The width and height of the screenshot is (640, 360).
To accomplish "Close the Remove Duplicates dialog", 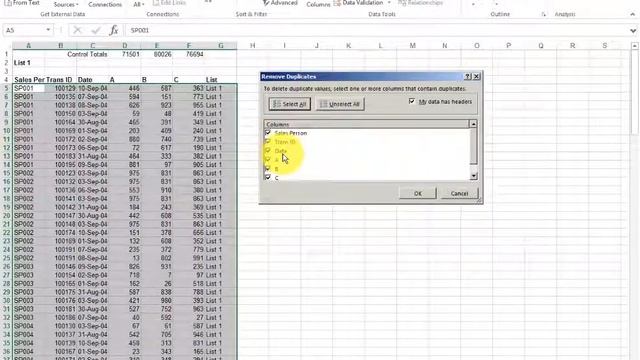I will tap(476, 76).
